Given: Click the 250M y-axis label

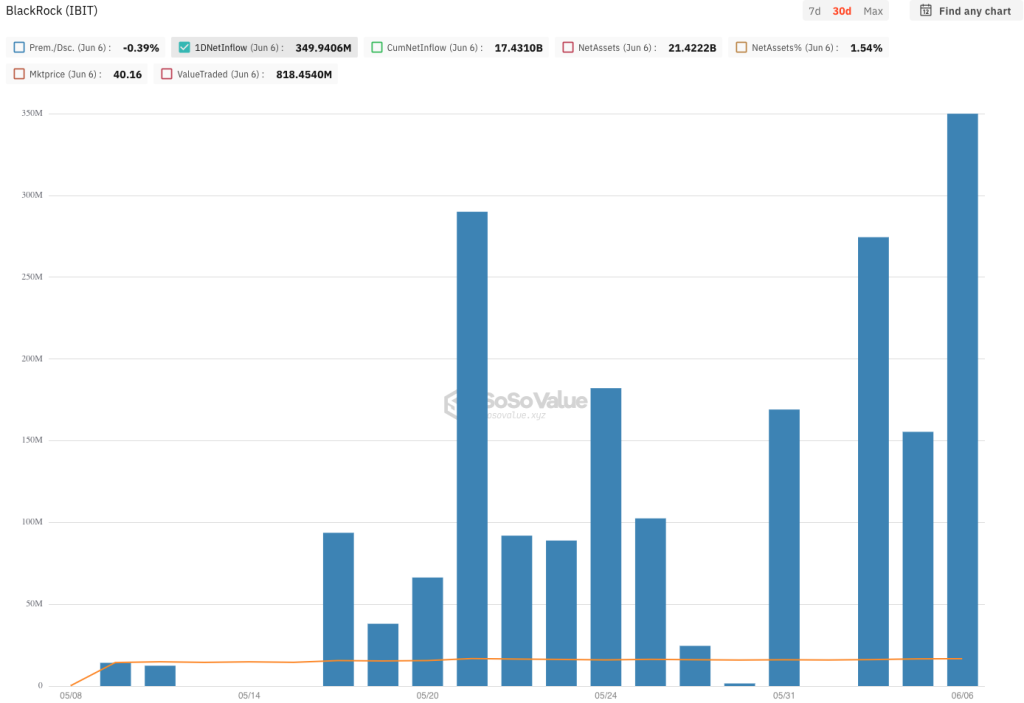Looking at the screenshot, I should [31, 276].
